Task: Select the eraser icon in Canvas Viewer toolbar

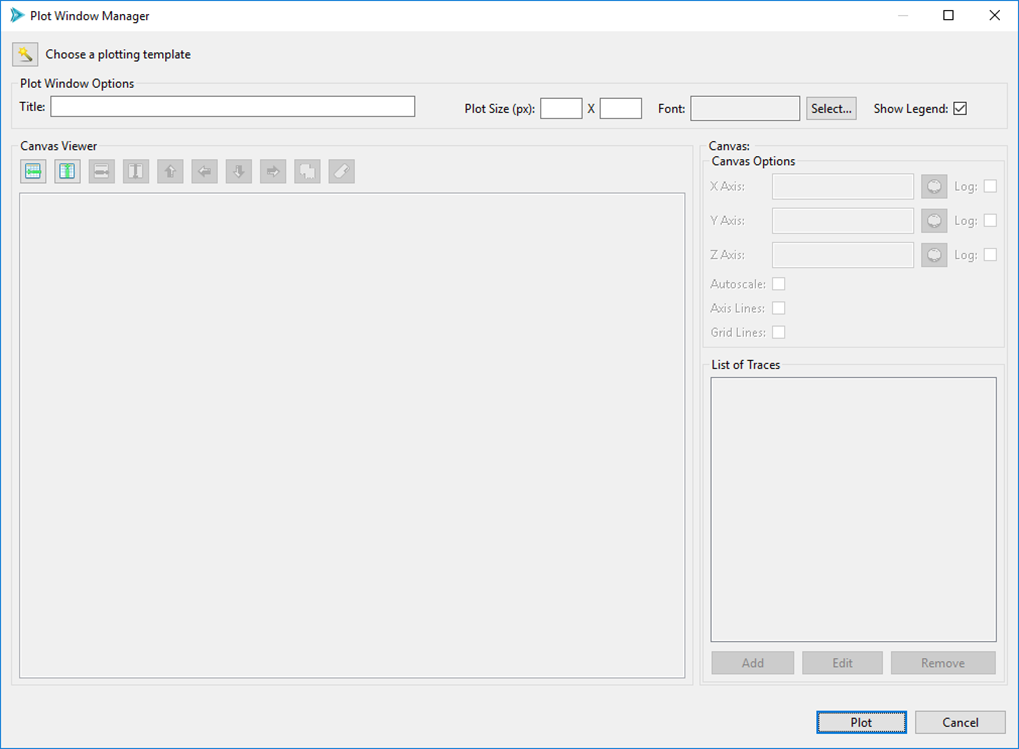Action: (339, 171)
